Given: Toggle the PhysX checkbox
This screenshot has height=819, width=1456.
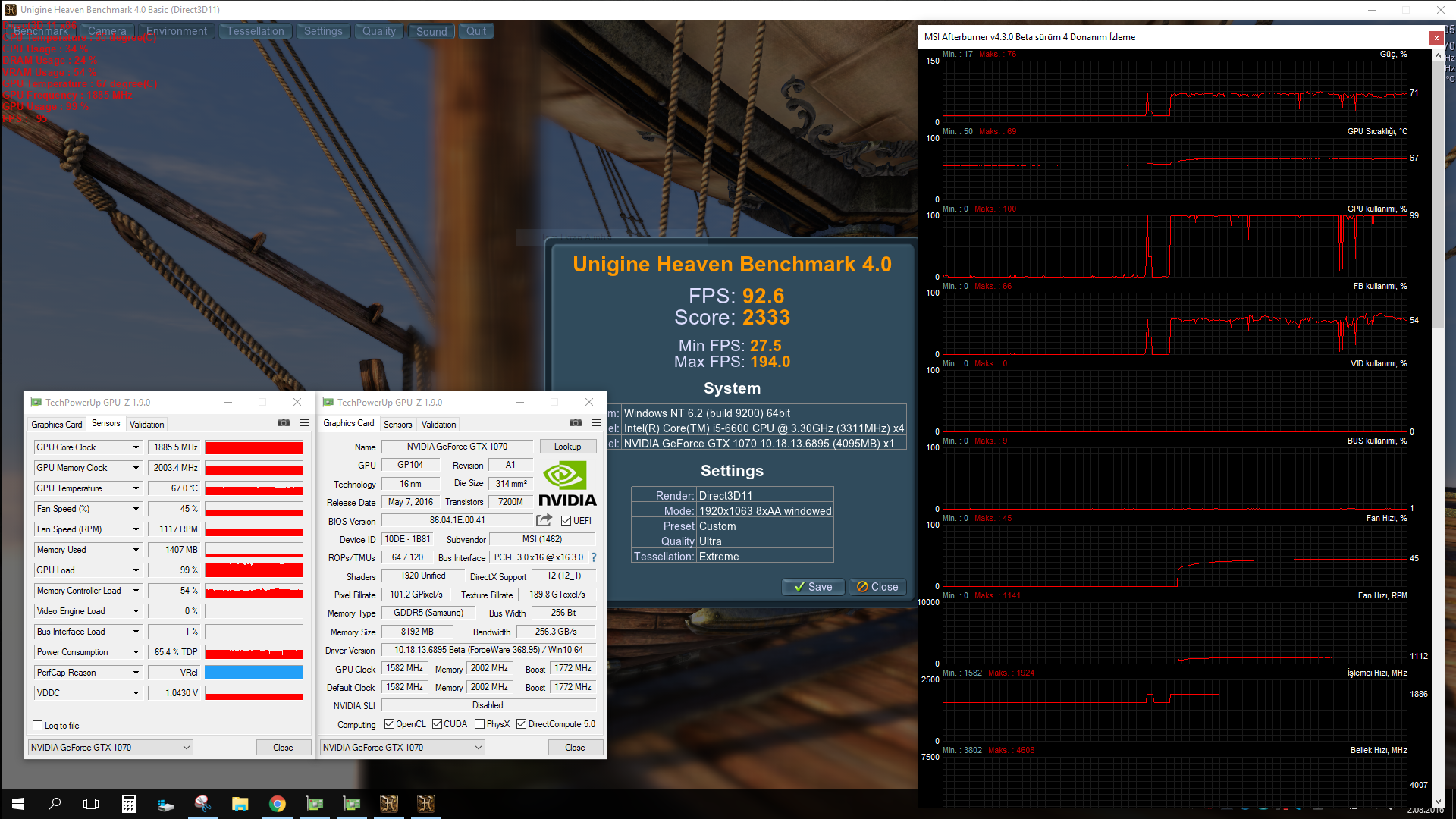Looking at the screenshot, I should click(479, 724).
